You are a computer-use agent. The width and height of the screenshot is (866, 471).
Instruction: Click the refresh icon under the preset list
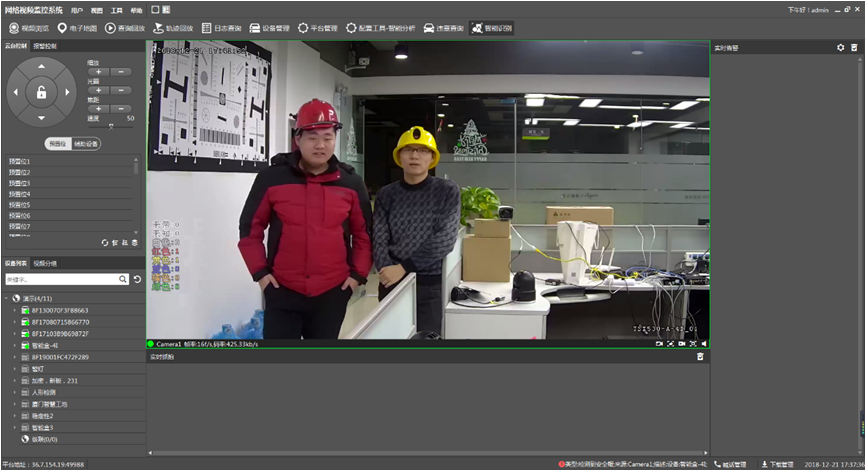click(x=105, y=243)
